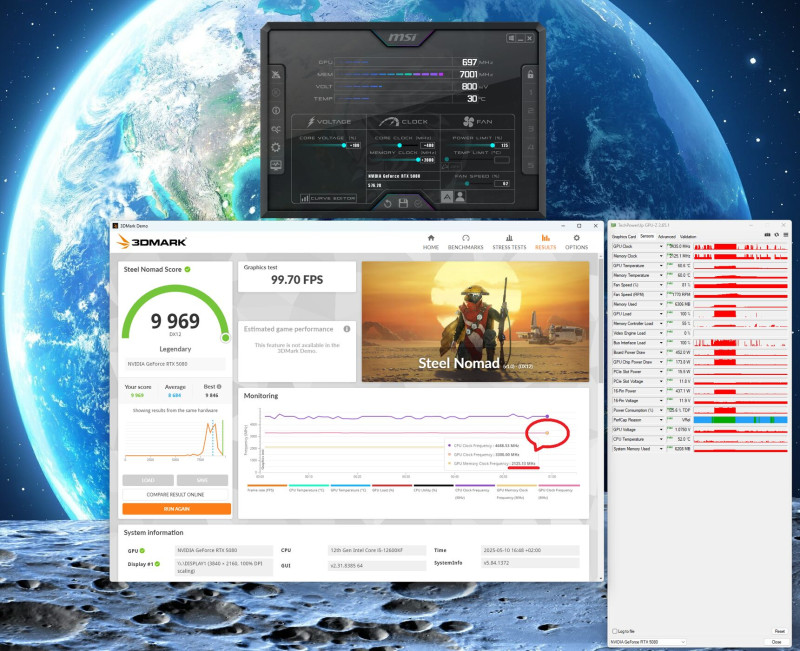This screenshot has height=651, width=800.
Task: Go to the 3DMark Home tab
Action: 431,242
